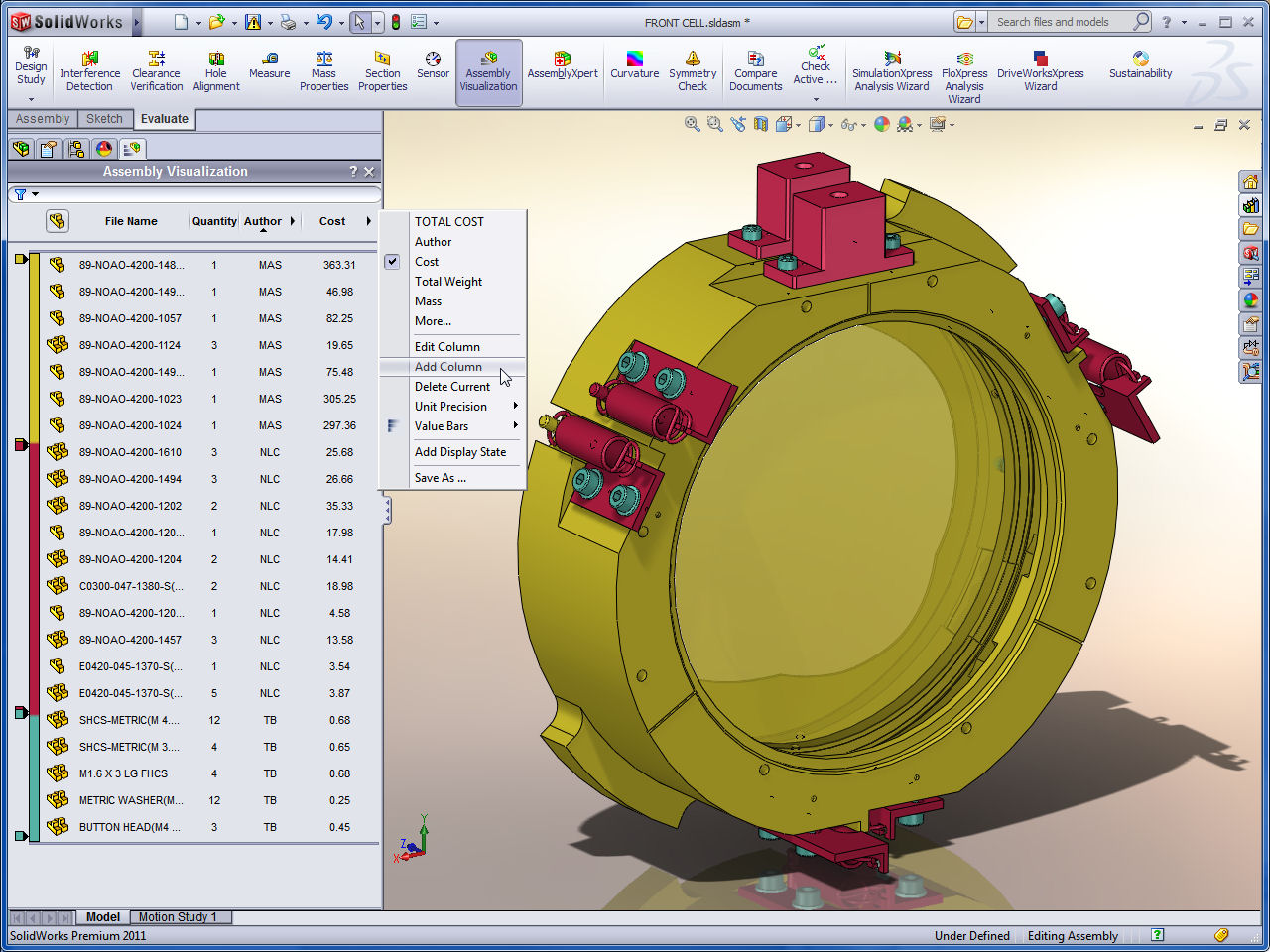This screenshot has width=1270, height=952.
Task: Toggle Assembly Visualization tool
Action: (x=488, y=71)
